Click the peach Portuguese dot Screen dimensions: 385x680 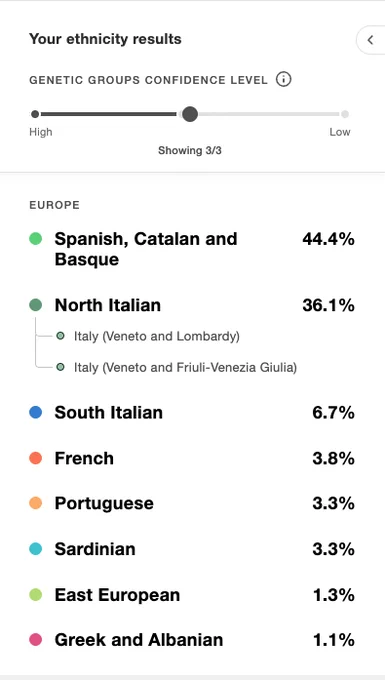click(36, 503)
